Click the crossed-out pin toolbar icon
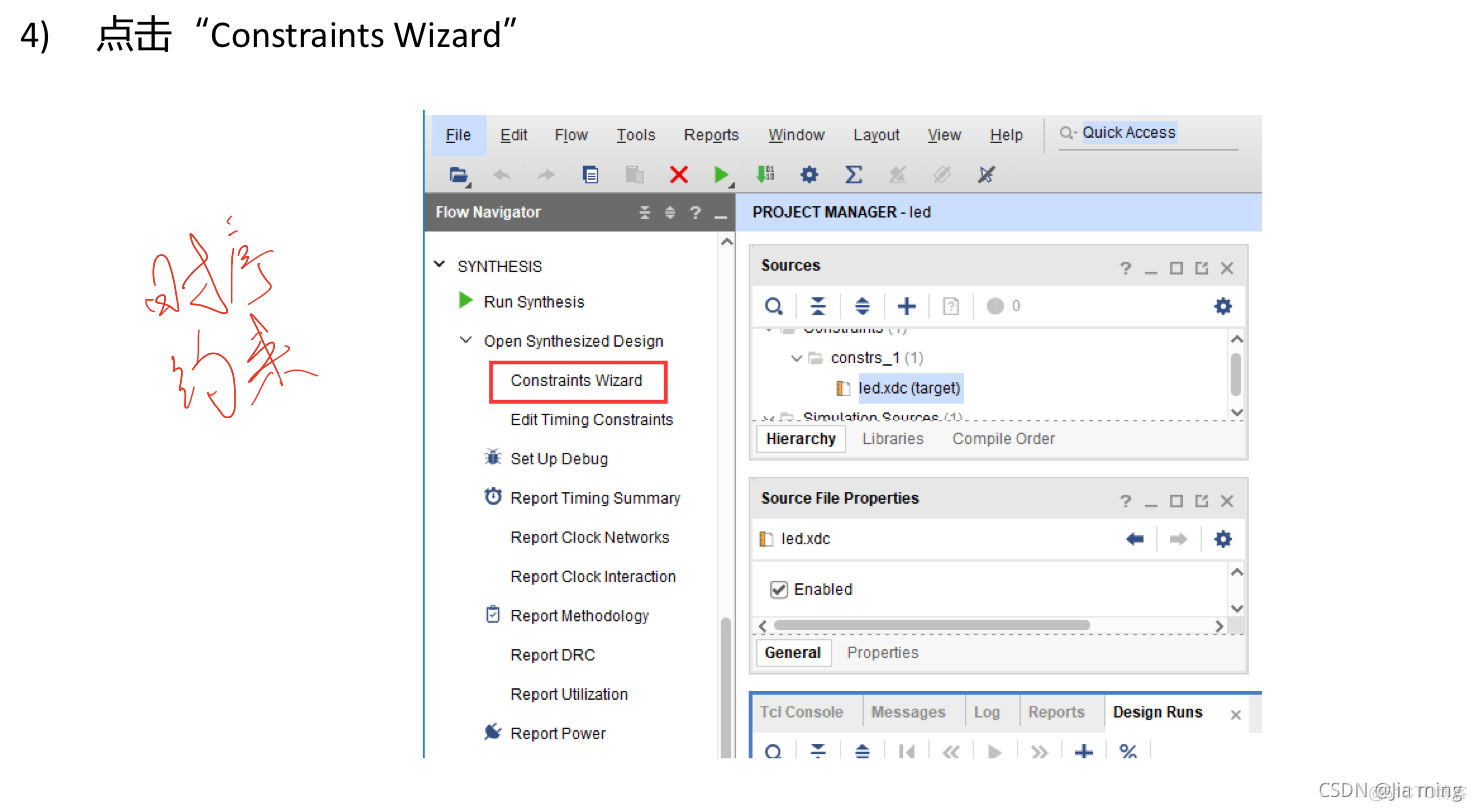The width and height of the screenshot is (1477, 811). 986,175
